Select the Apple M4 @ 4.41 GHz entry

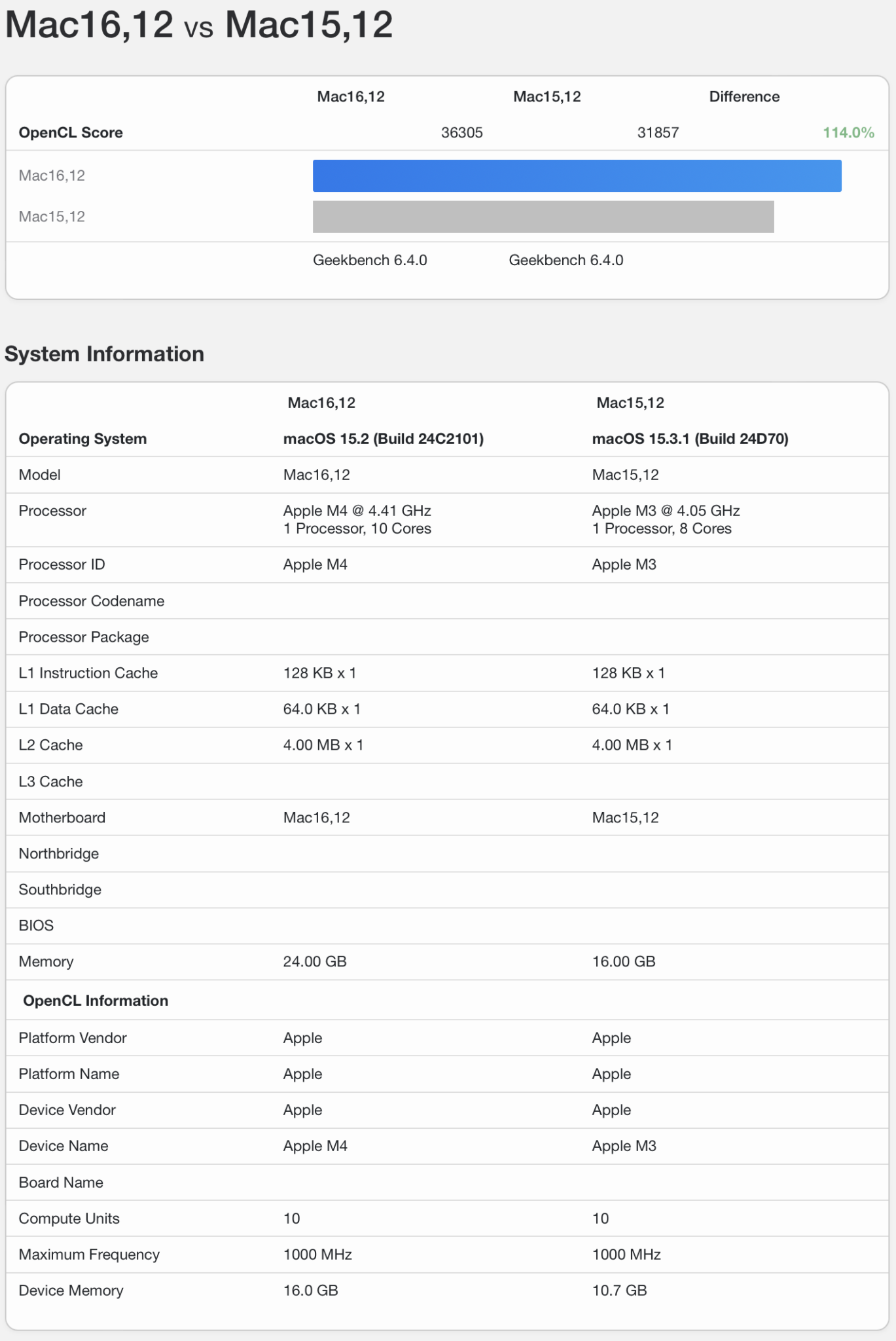point(357,511)
